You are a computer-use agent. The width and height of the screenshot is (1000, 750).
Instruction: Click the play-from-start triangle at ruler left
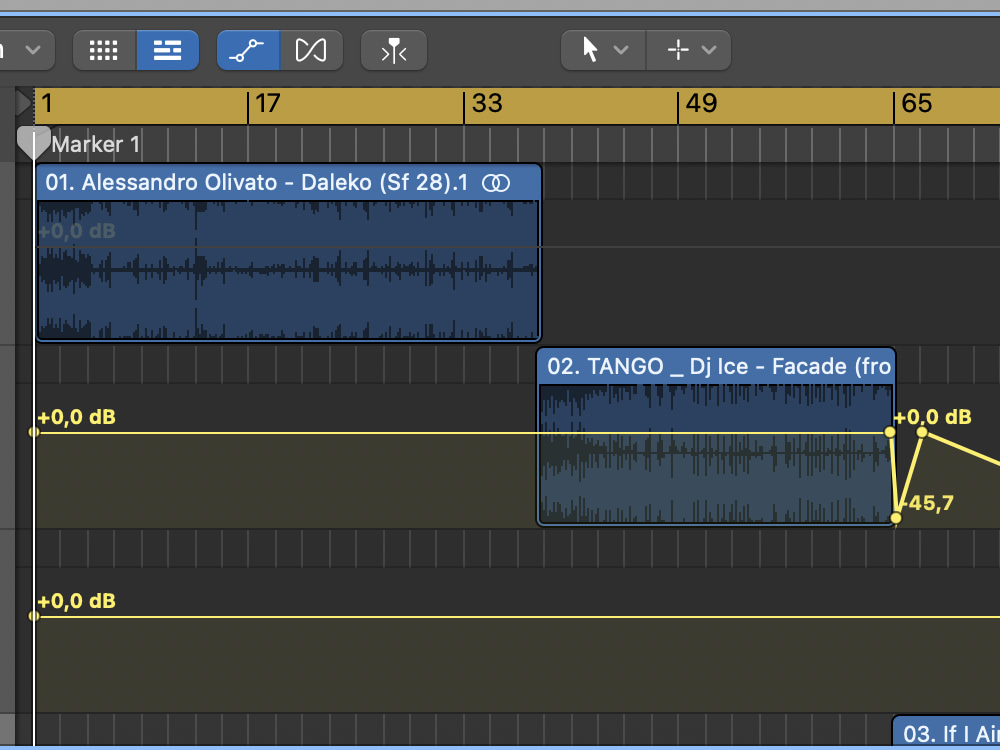pyautogui.click(x=24, y=103)
